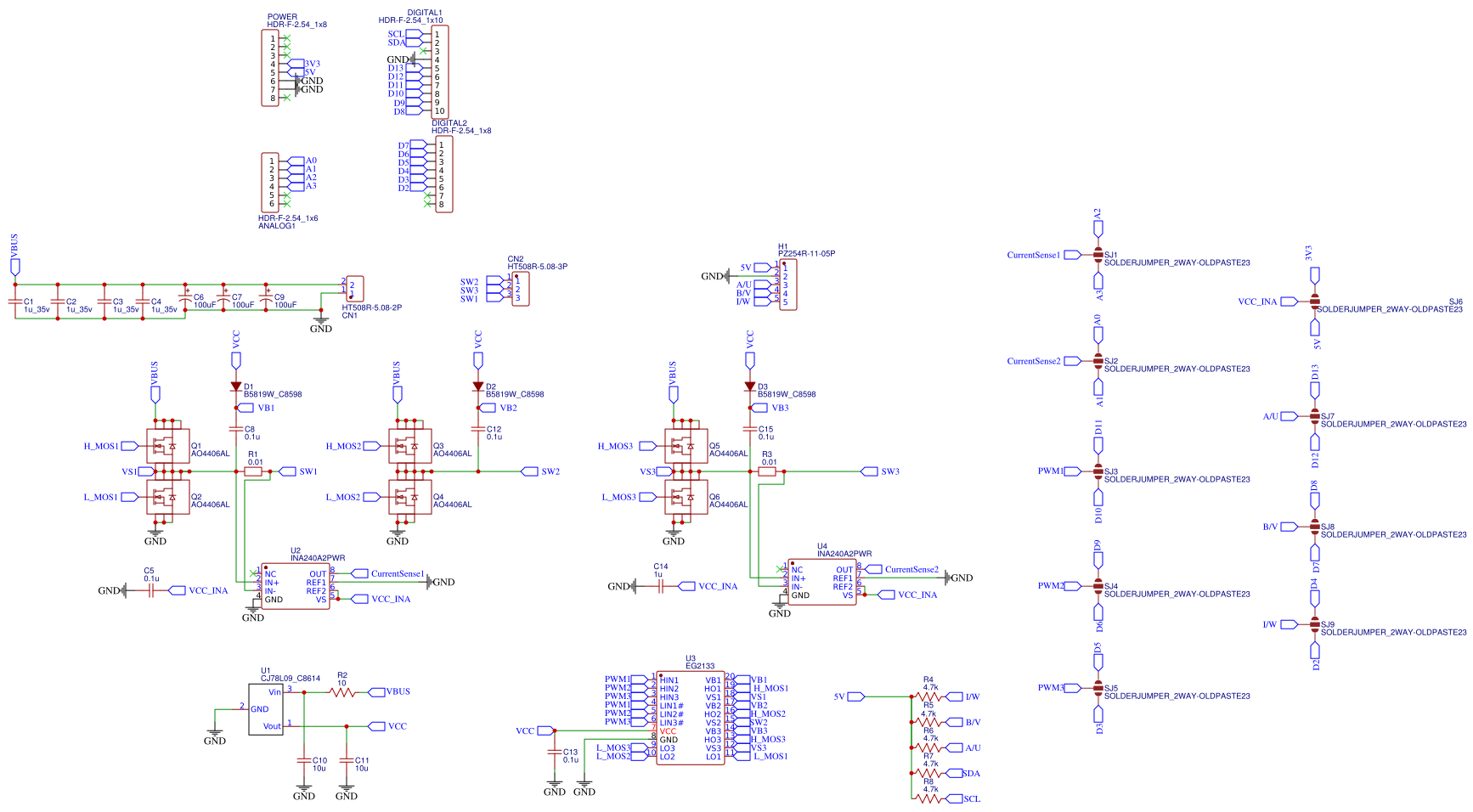The height and width of the screenshot is (812, 1473).
Task: Click the 'EG2133' part name text
Action: point(700,667)
